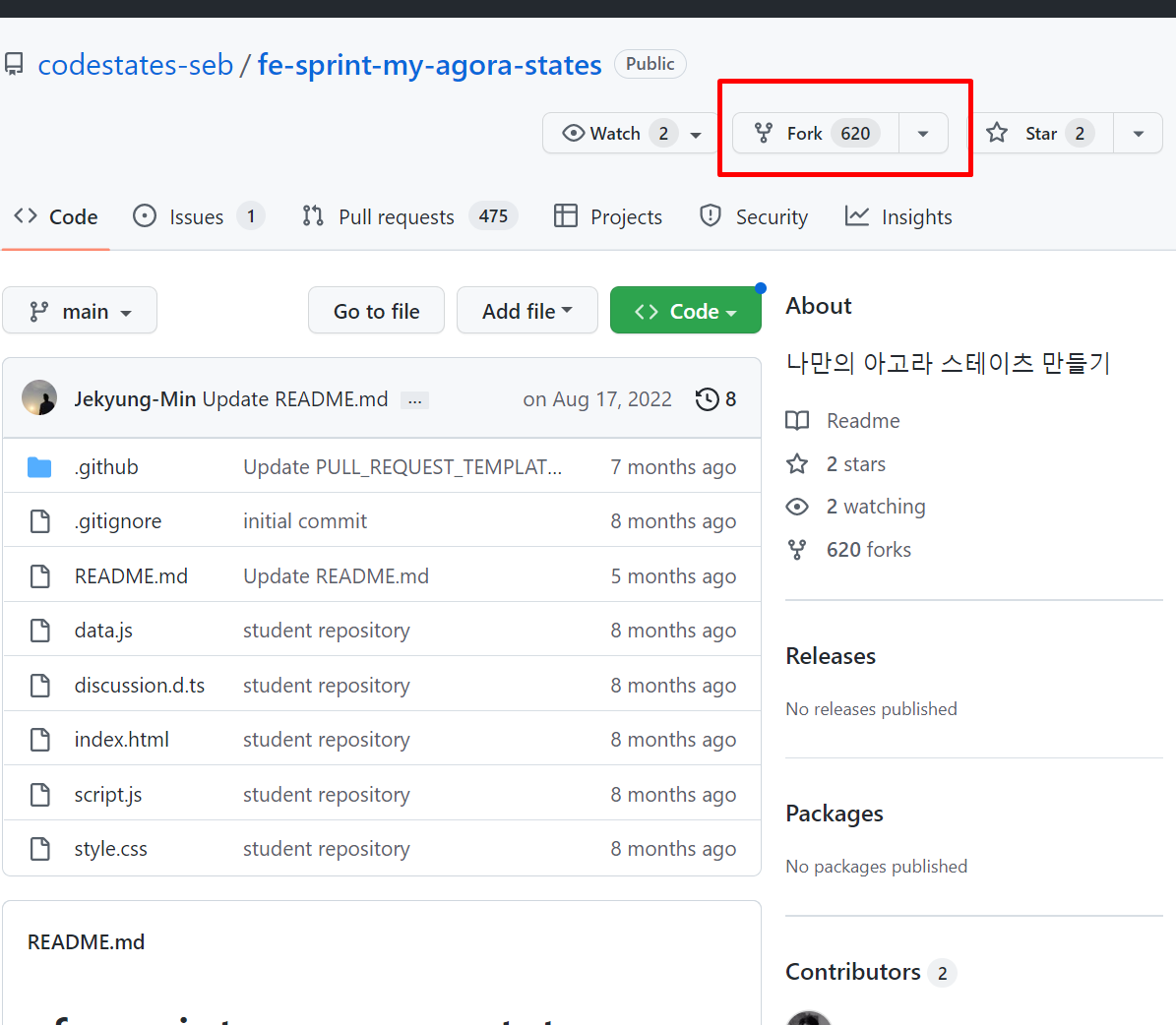Click the README.md file icon
Screen dimensions: 1176x1025
tap(39, 575)
